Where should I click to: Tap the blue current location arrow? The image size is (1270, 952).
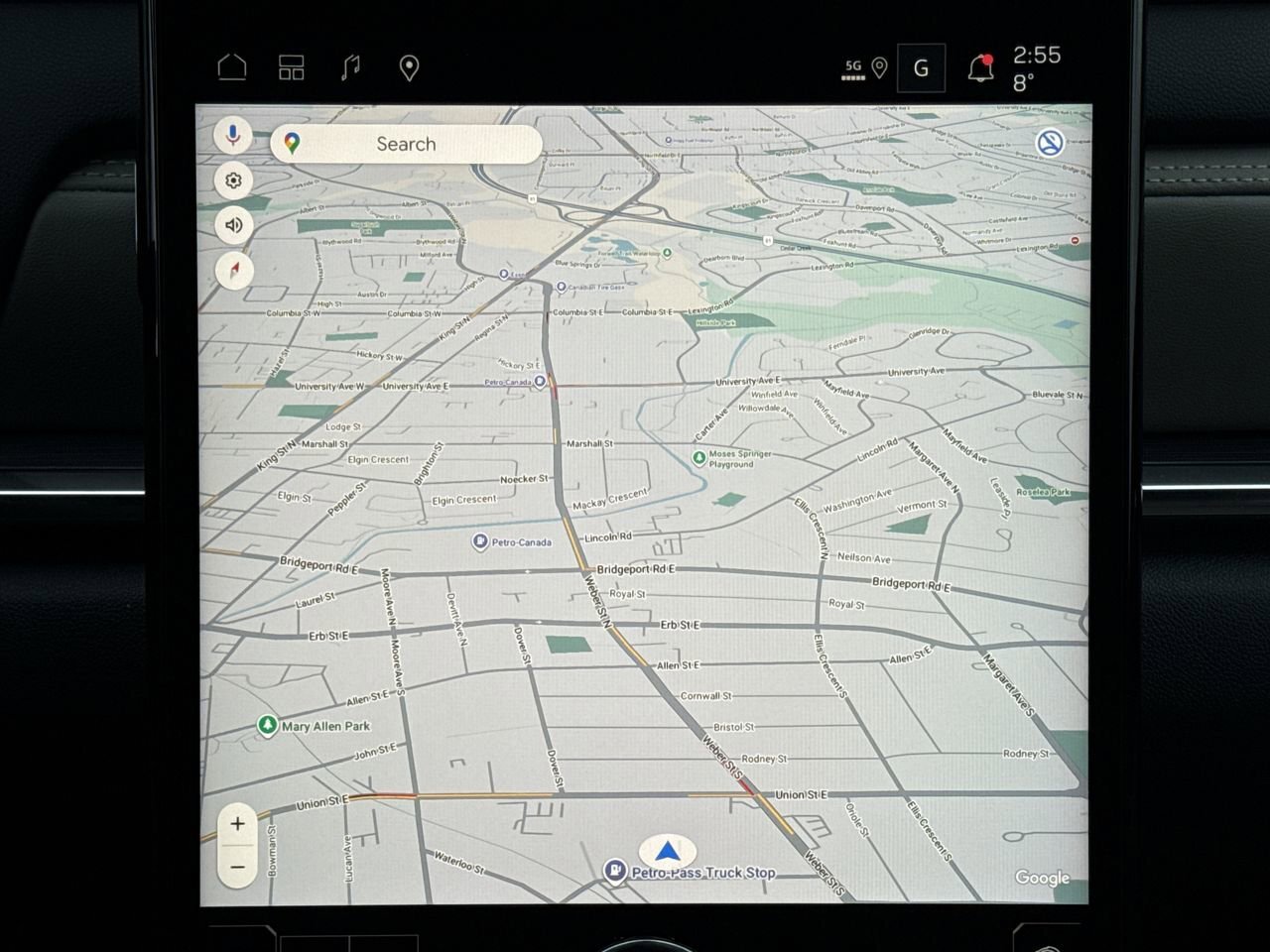pyautogui.click(x=669, y=851)
